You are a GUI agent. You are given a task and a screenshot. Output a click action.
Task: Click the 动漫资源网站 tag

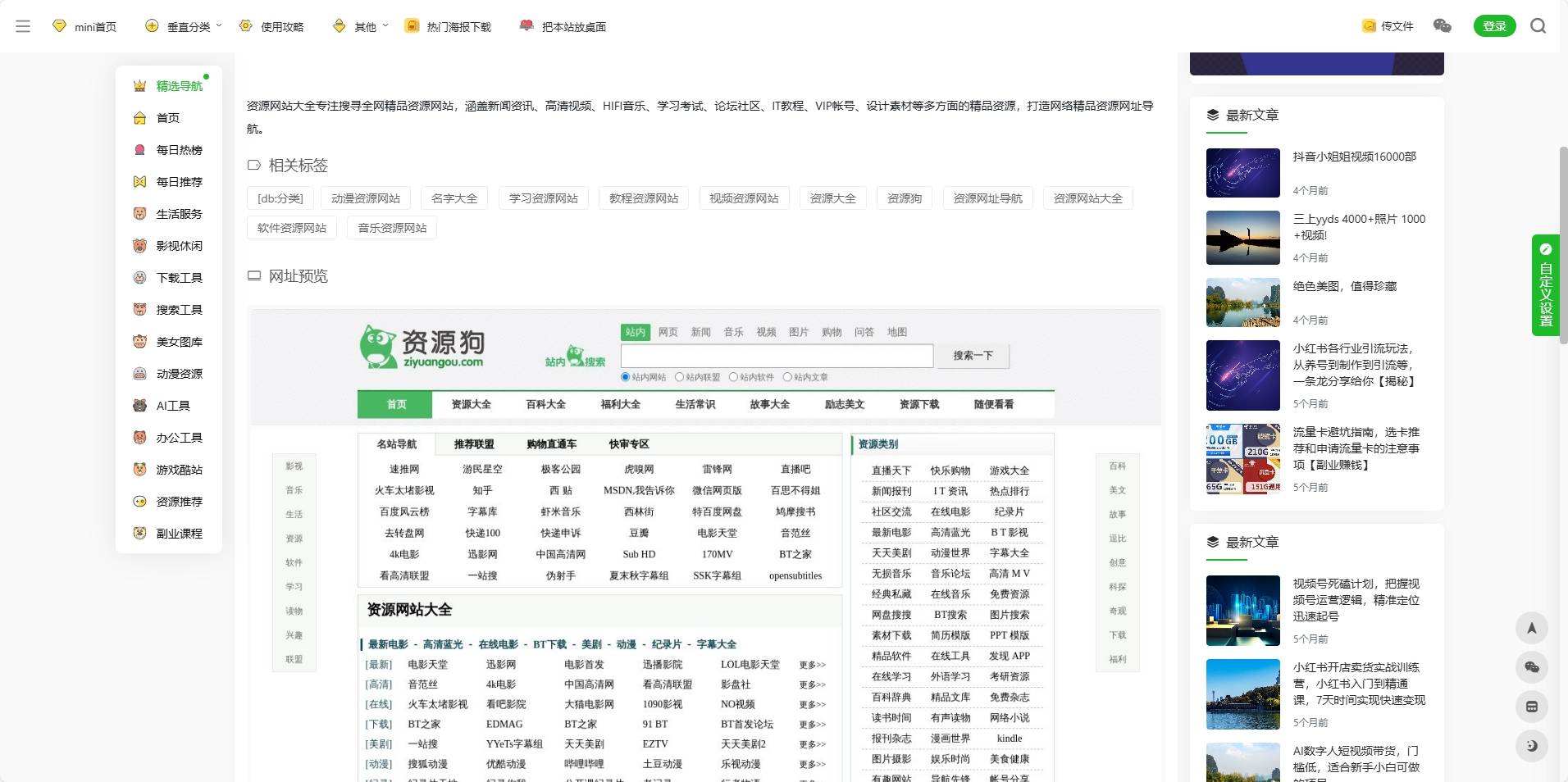click(x=366, y=198)
